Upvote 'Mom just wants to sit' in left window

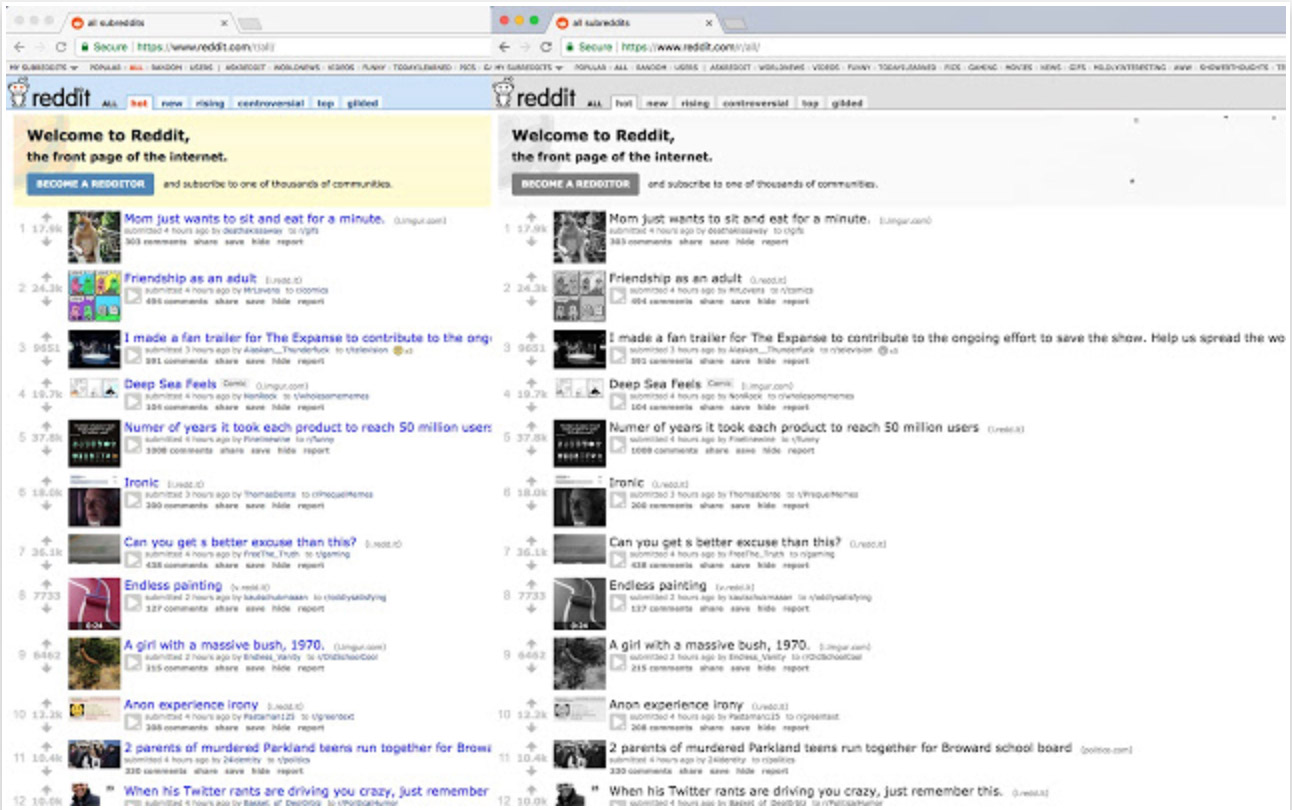pos(46,216)
